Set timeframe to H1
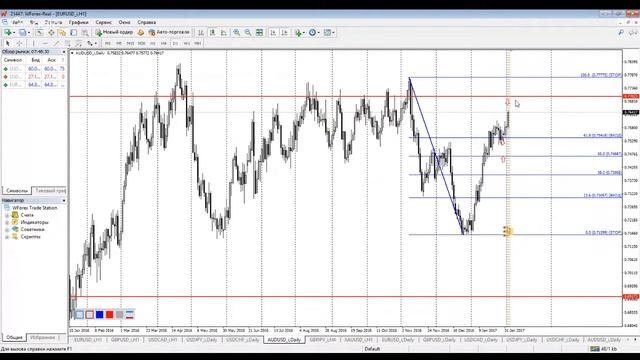The height and width of the screenshot is (360, 640). 153,43
